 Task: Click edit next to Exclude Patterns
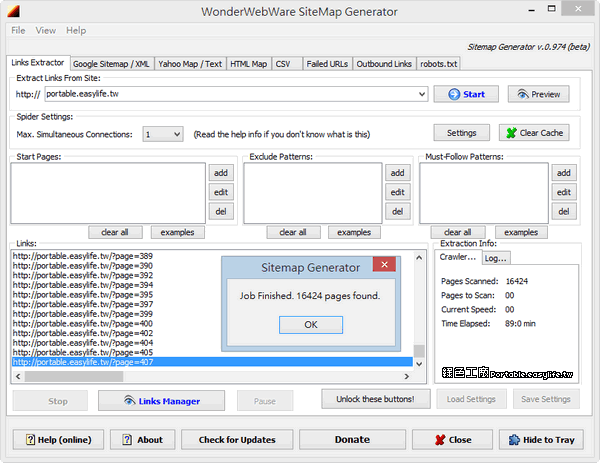pyautogui.click(x=398, y=192)
